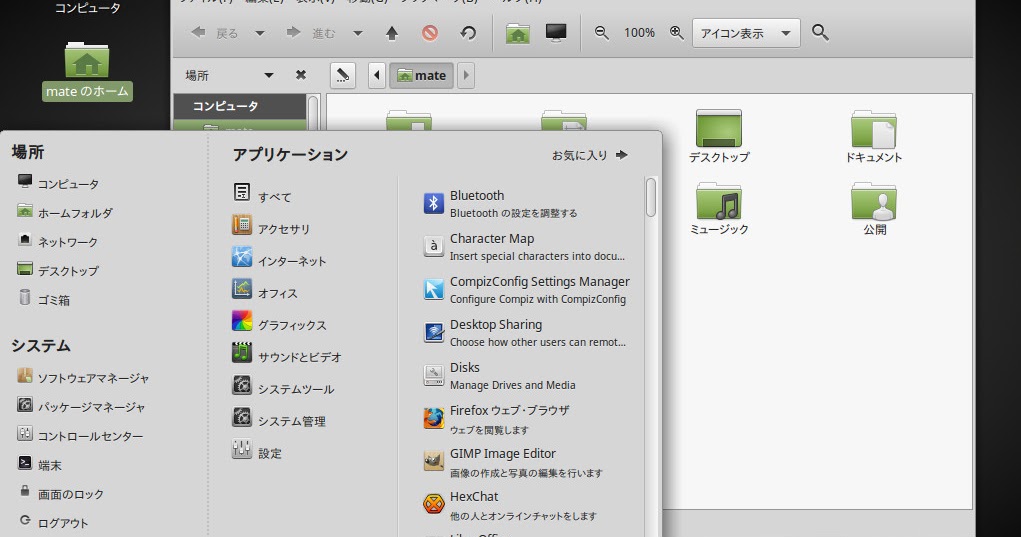Screen dimensions: 1021x537
Task: Open デスクトップ from menu places
Action: [58, 271]
